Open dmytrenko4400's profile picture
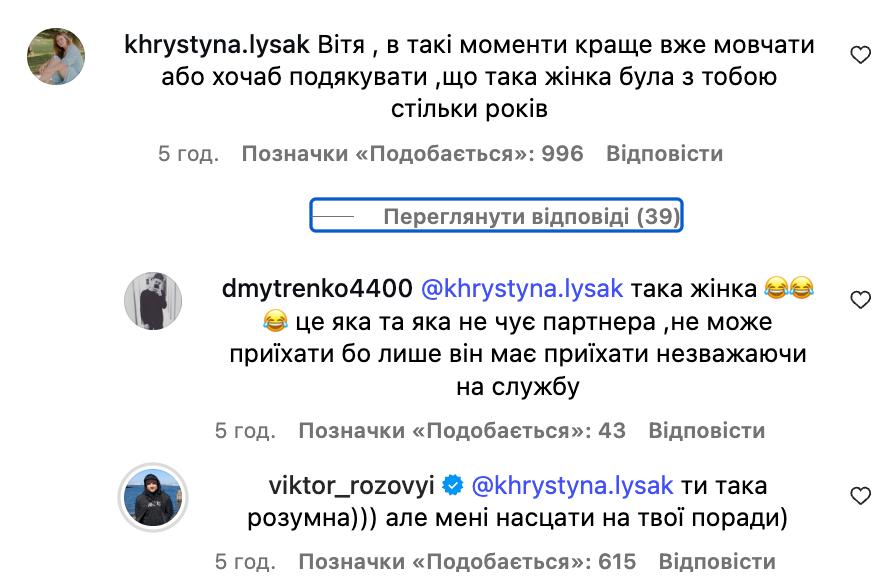 153,301
